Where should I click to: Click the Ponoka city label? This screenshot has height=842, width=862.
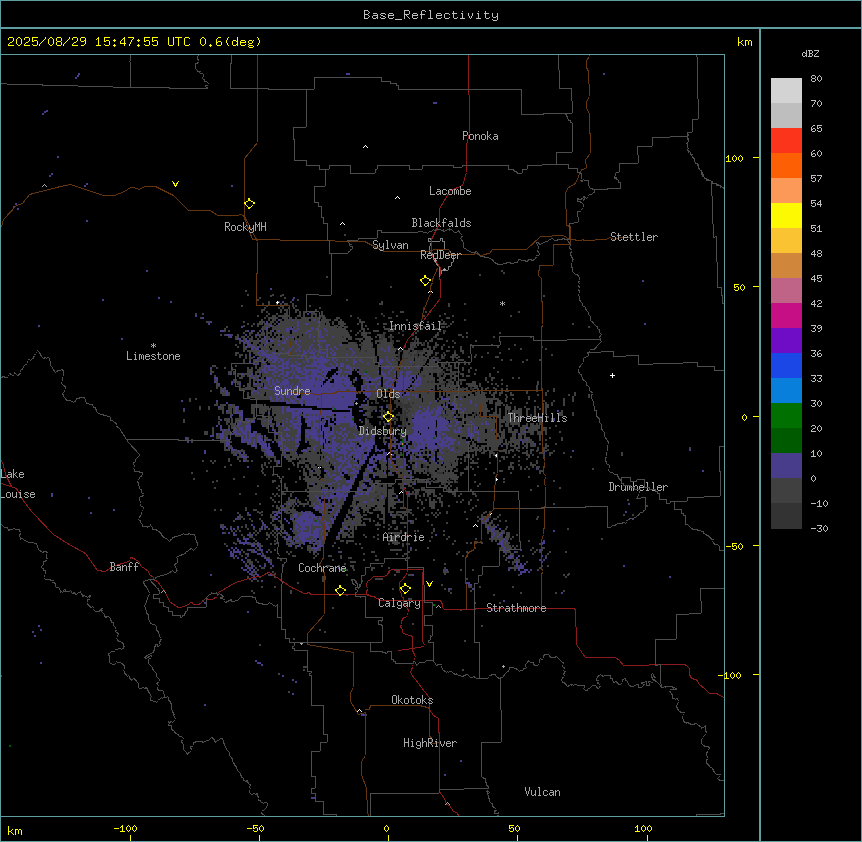[x=480, y=136]
